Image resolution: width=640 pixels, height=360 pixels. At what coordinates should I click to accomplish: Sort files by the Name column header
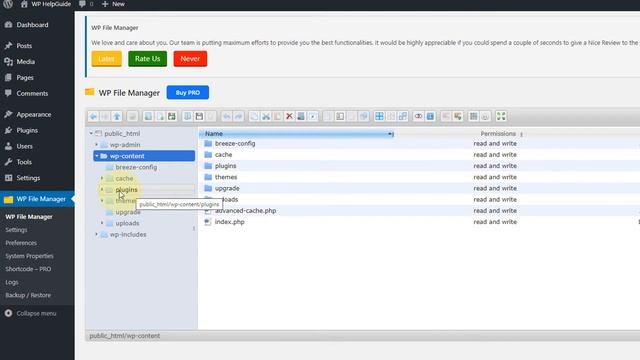click(296, 133)
